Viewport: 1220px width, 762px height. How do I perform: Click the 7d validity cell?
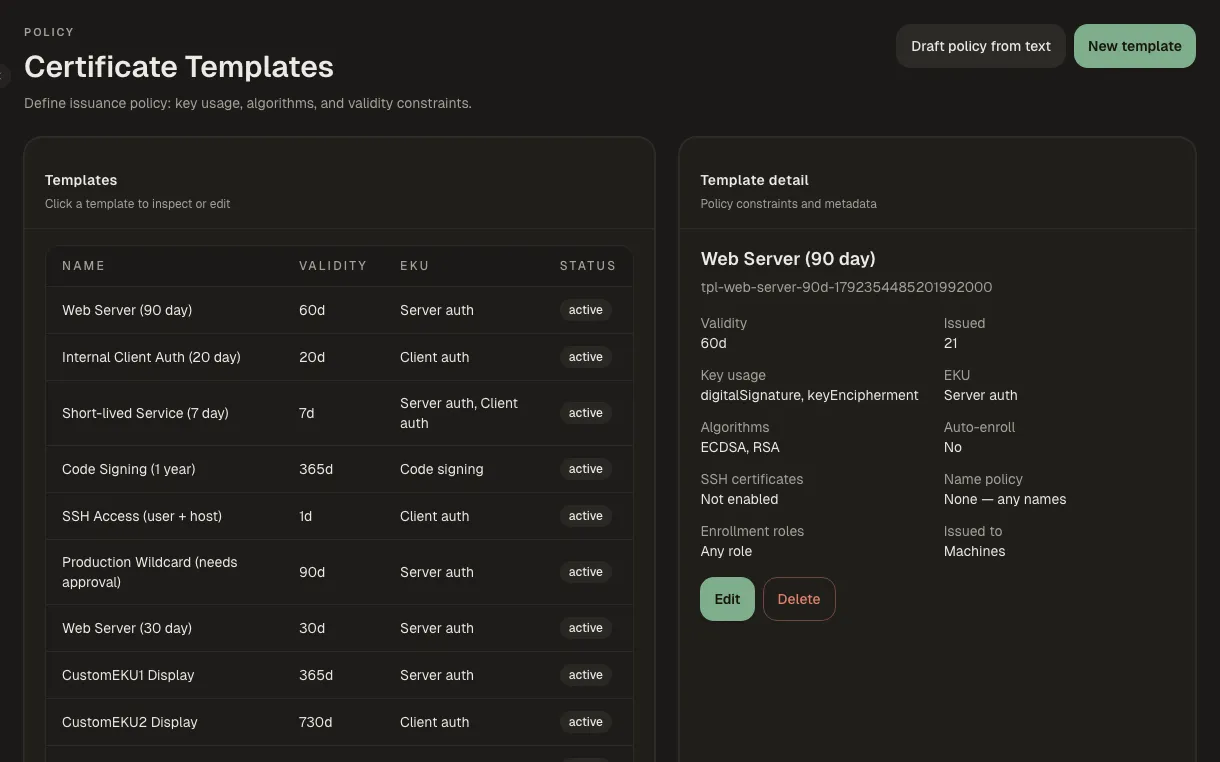coord(307,413)
